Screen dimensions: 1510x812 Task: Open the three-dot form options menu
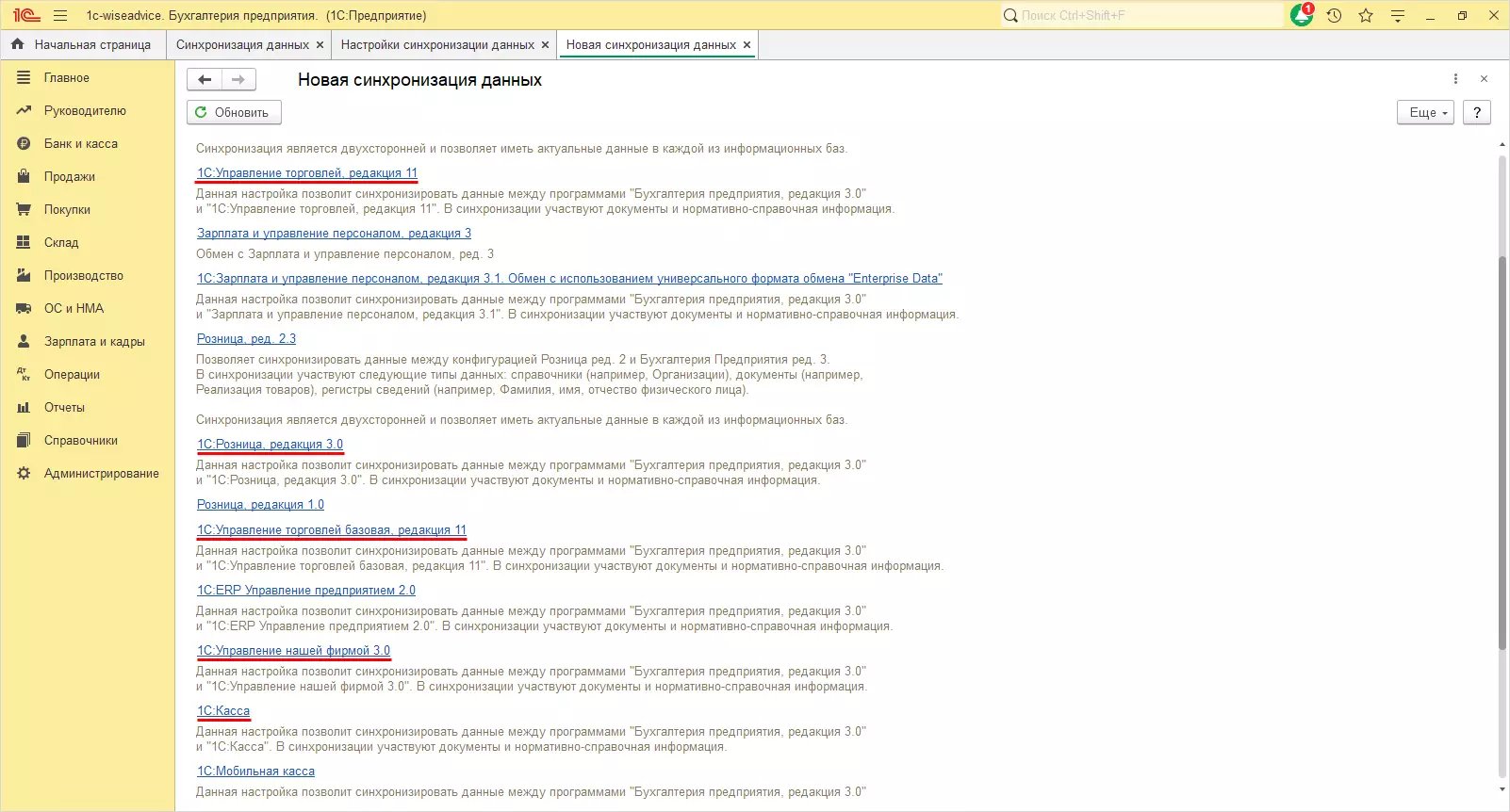[1455, 79]
